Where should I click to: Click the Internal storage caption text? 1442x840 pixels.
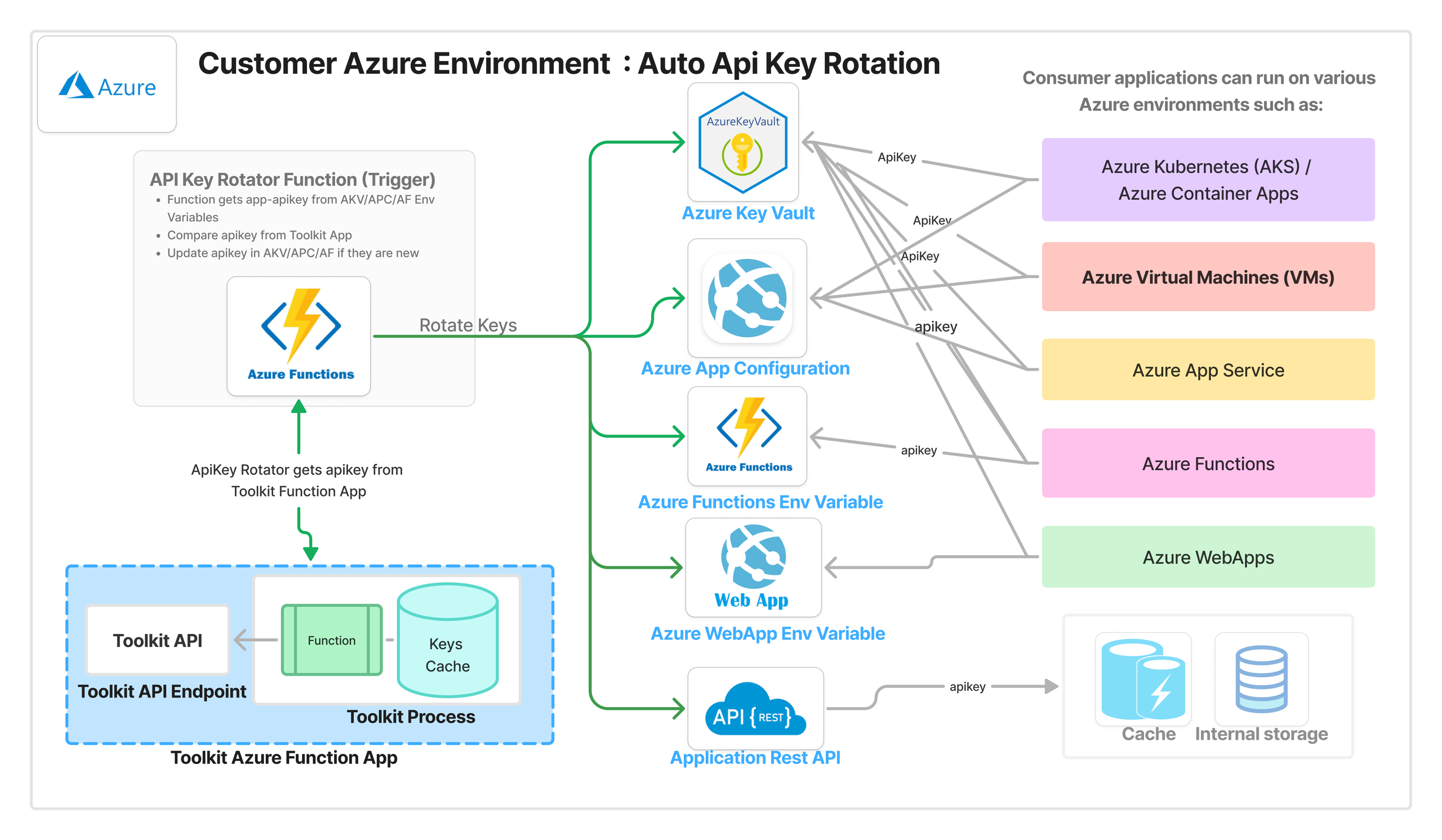pos(1261,734)
